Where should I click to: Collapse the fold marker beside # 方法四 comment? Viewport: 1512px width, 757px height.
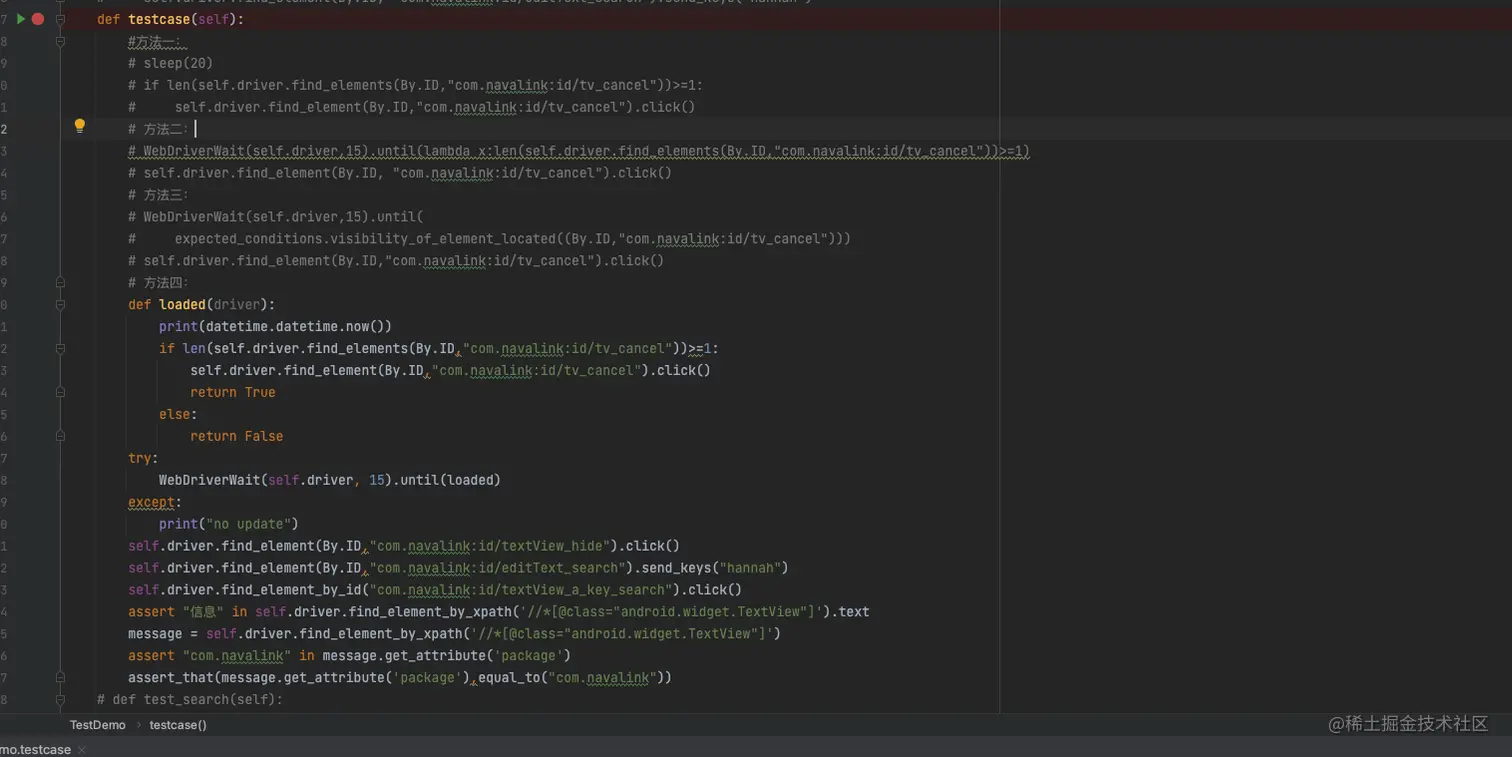[x=60, y=282]
